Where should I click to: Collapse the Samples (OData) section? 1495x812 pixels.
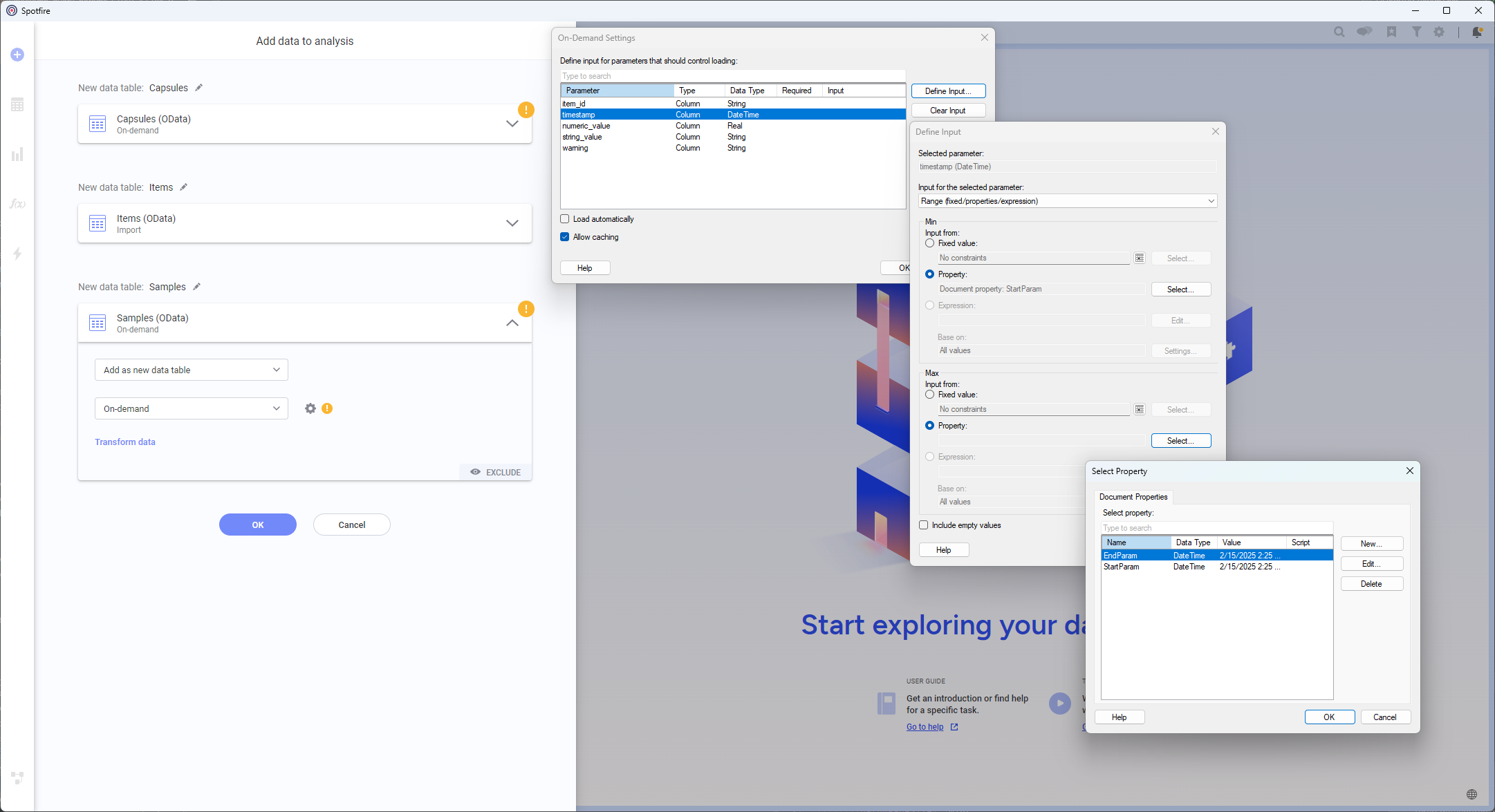point(512,323)
